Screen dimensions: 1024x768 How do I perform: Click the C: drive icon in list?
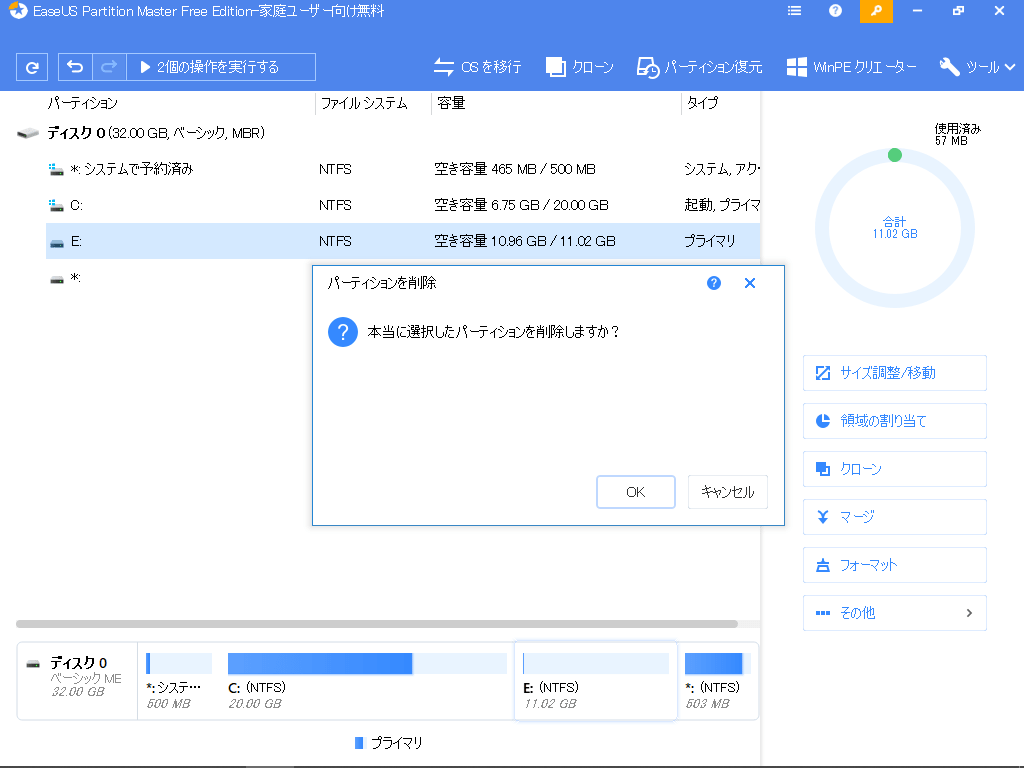pyautogui.click(x=56, y=206)
